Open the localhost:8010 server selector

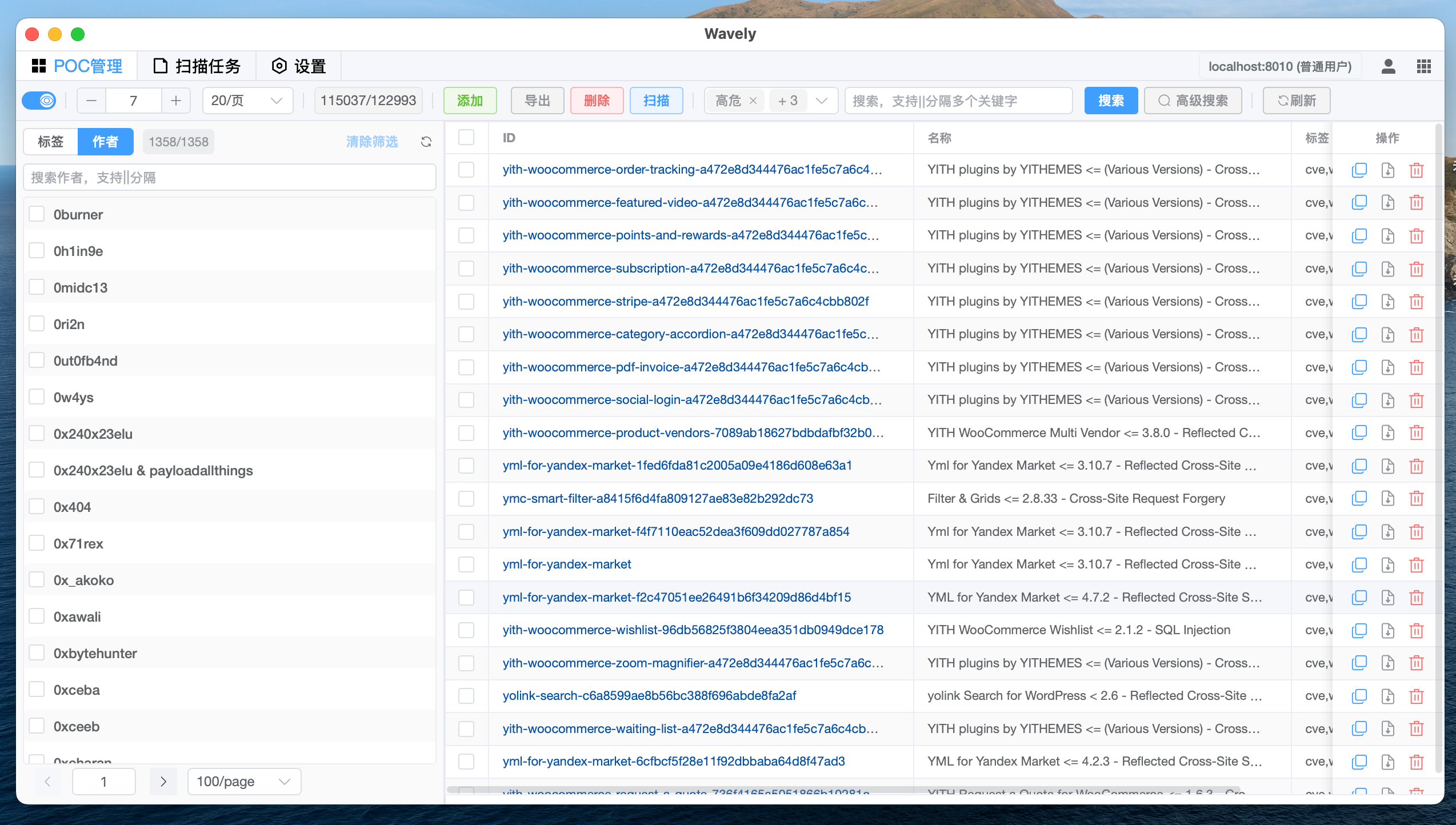tap(1280, 66)
